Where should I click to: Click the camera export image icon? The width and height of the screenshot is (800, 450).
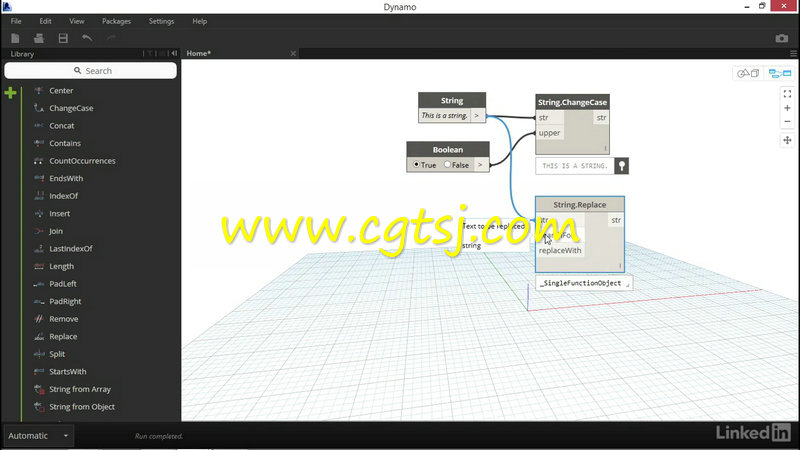tap(782, 38)
